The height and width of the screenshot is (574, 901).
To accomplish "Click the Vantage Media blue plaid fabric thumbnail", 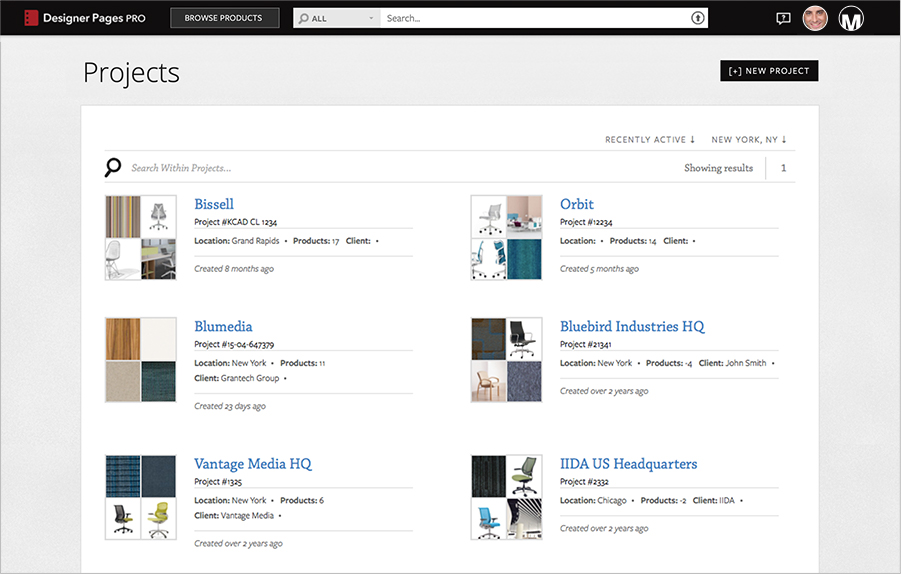I will [123, 476].
